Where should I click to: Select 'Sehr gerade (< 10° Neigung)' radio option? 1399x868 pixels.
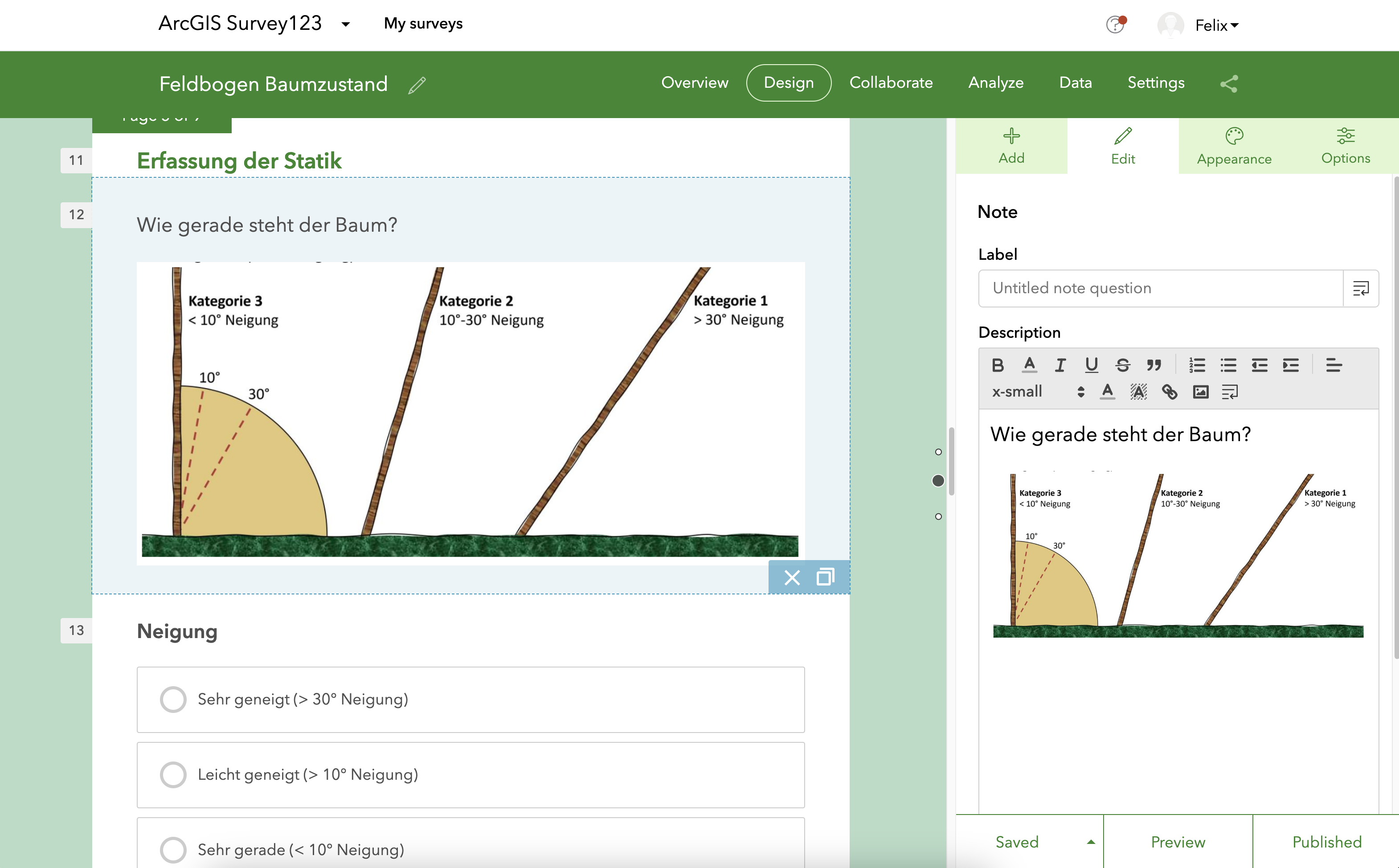(173, 850)
